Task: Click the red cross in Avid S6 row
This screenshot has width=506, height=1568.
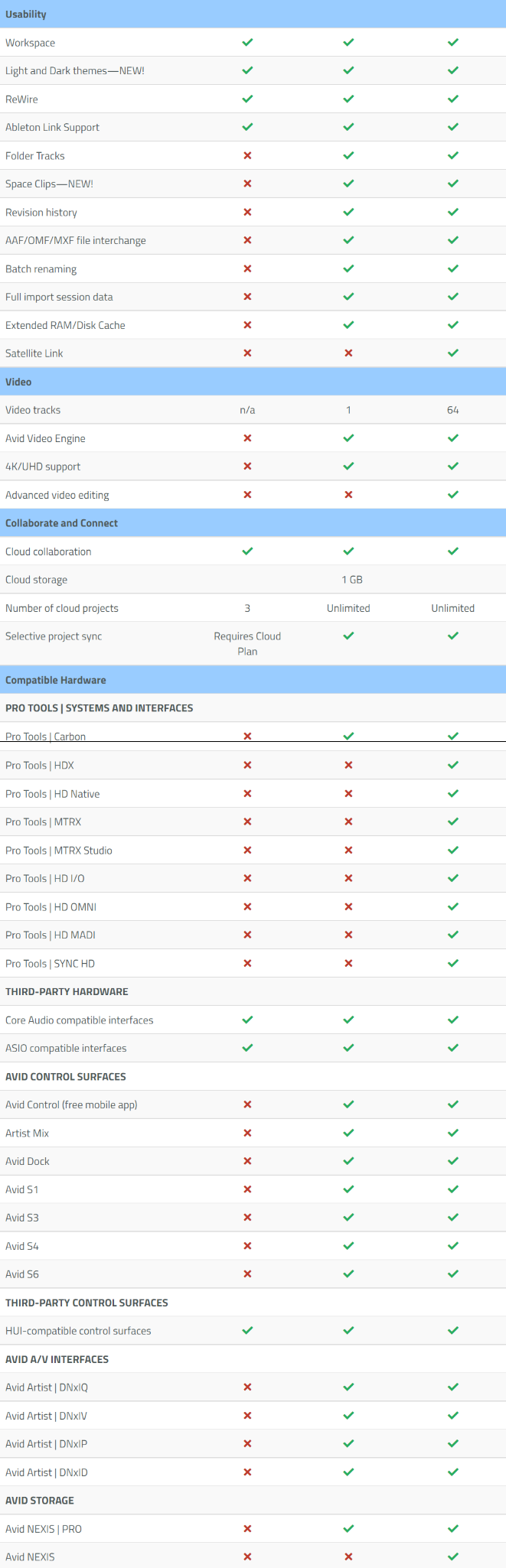Action: click(247, 1274)
